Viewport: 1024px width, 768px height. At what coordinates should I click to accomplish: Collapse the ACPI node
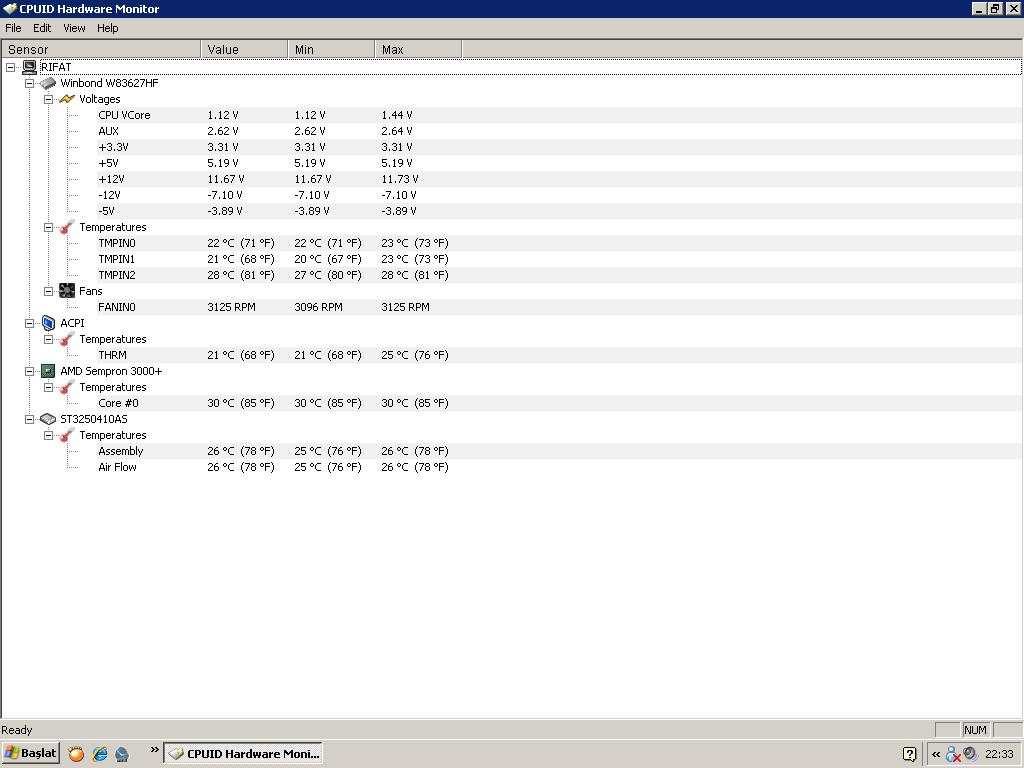point(29,323)
